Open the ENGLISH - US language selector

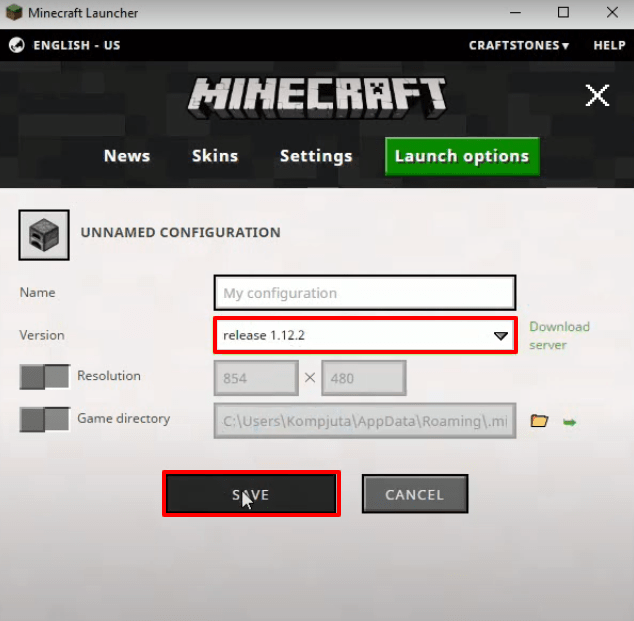pos(76,45)
